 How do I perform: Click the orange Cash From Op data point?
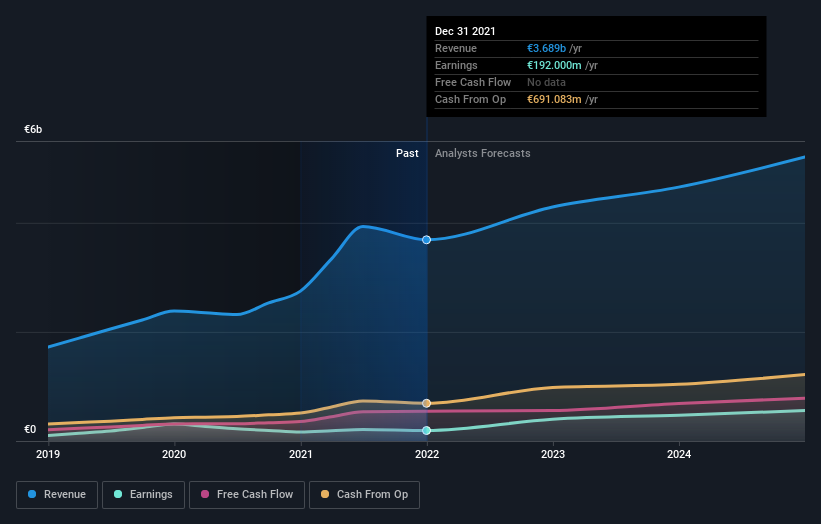click(427, 403)
